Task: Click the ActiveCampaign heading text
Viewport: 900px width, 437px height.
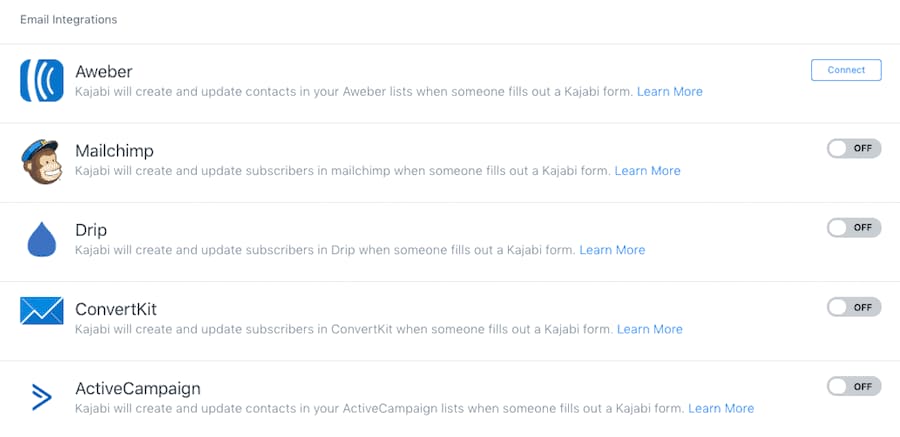Action: click(138, 389)
